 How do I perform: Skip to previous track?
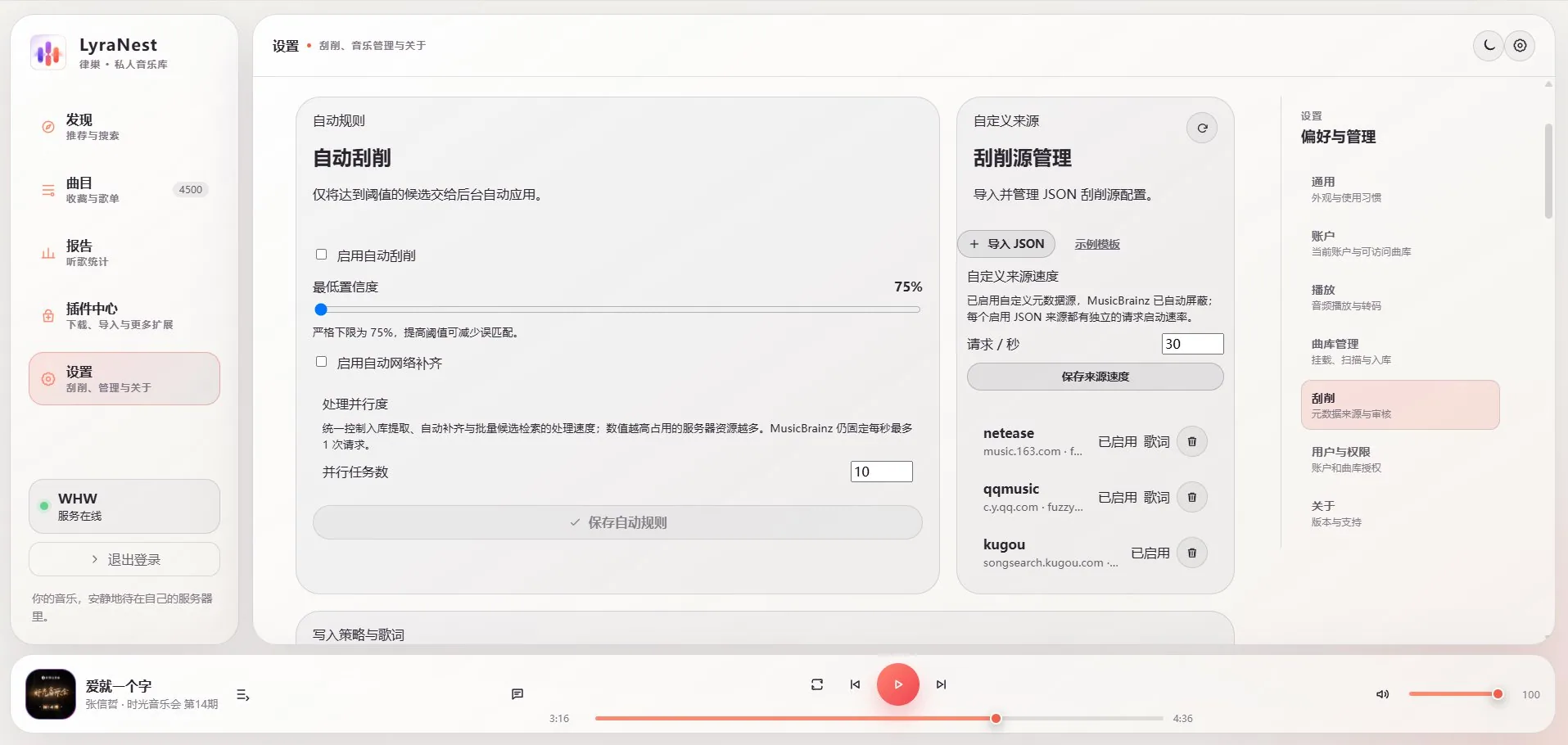click(x=855, y=684)
